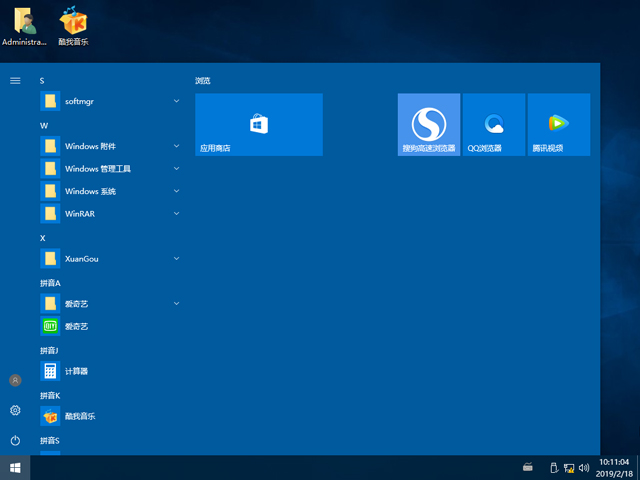Launch 搜狗高速浏览器 from its tile

coord(429,124)
